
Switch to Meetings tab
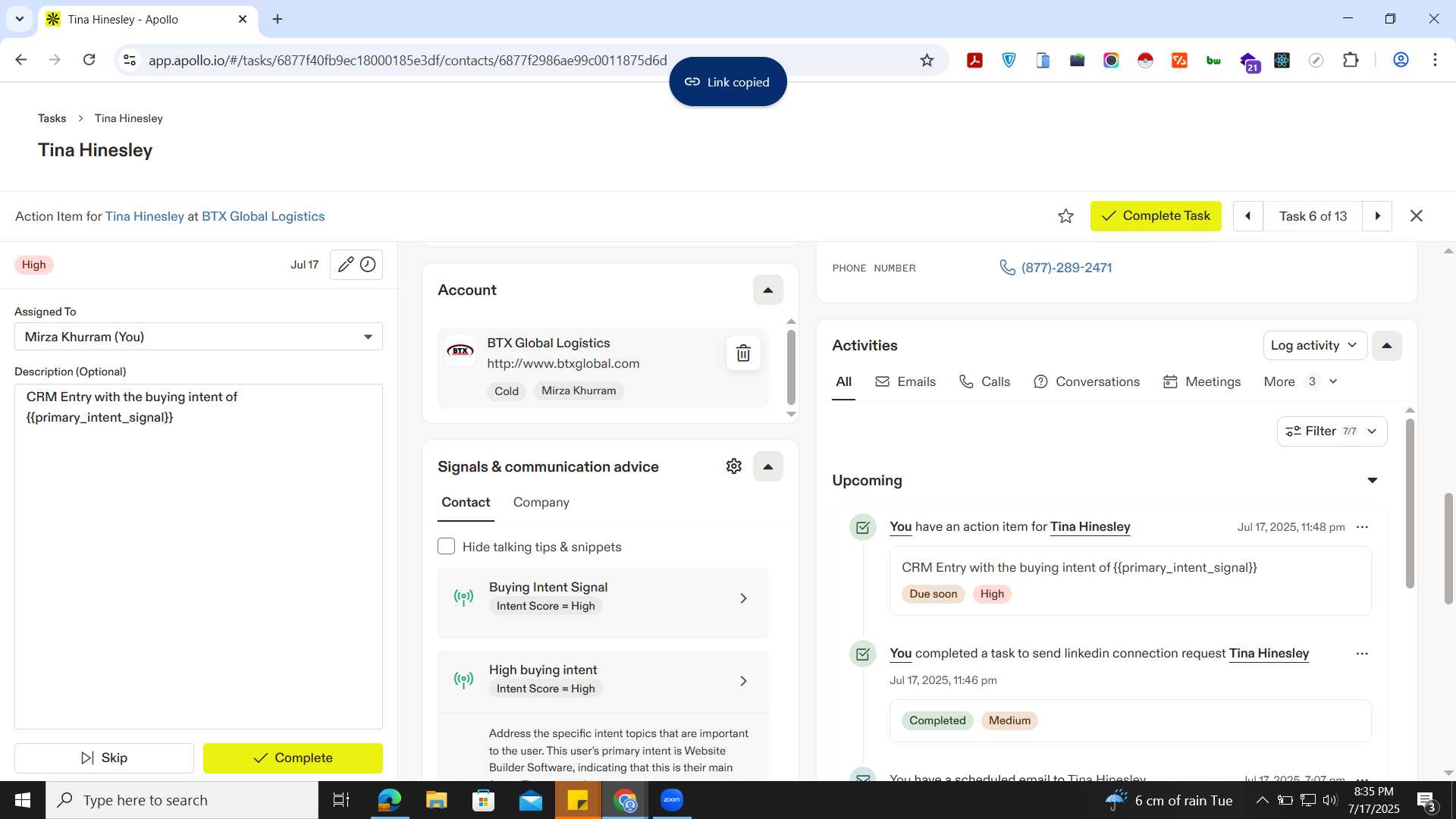coord(1202,381)
